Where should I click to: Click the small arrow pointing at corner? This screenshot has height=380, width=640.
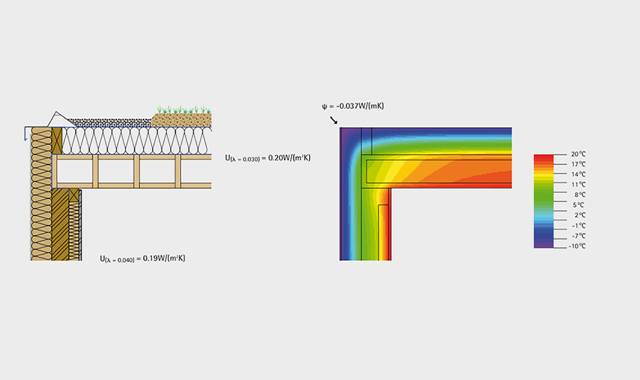334,120
